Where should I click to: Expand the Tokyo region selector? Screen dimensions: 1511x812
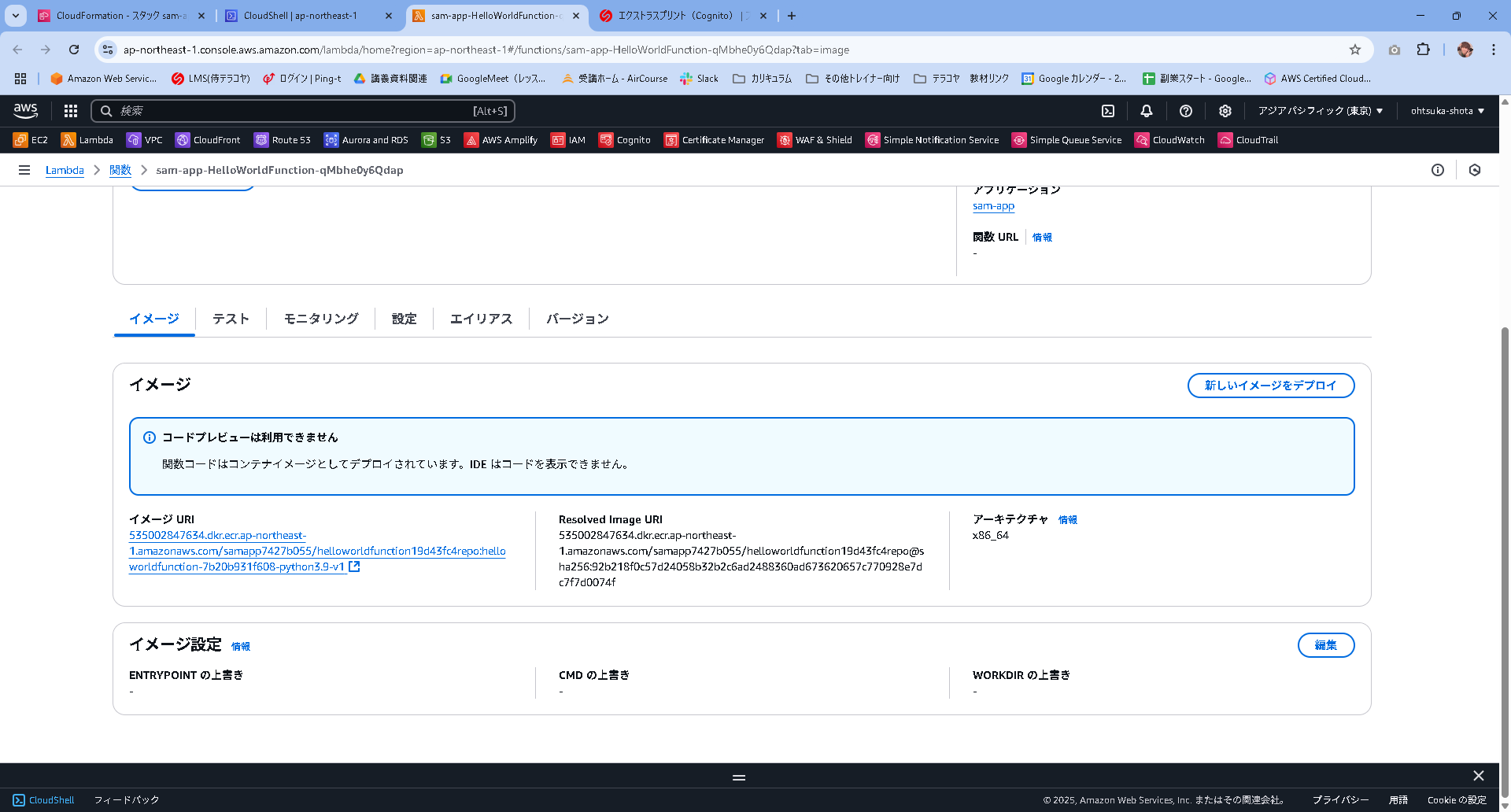click(x=1321, y=111)
